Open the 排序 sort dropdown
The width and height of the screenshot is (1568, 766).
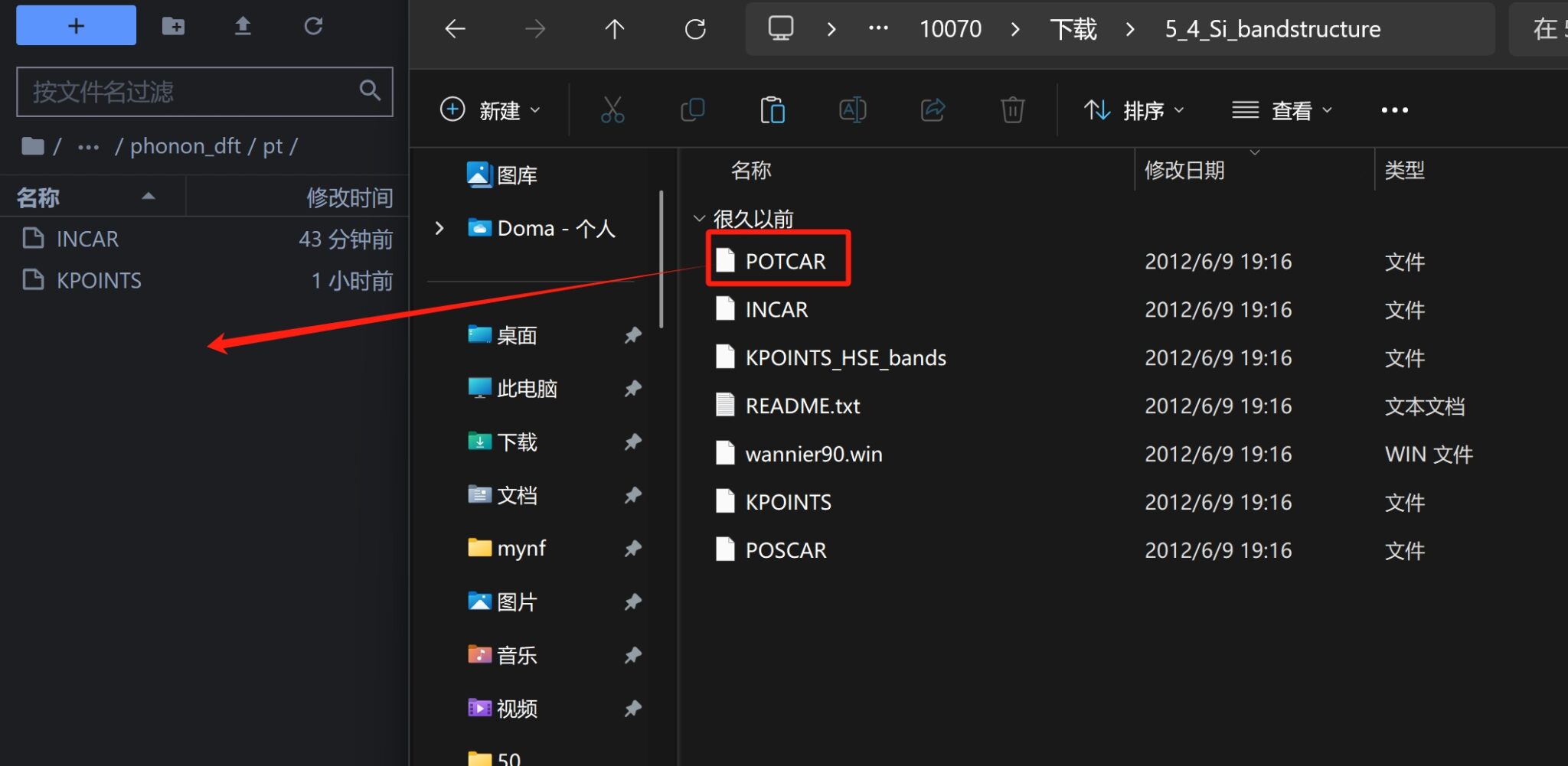1134,109
